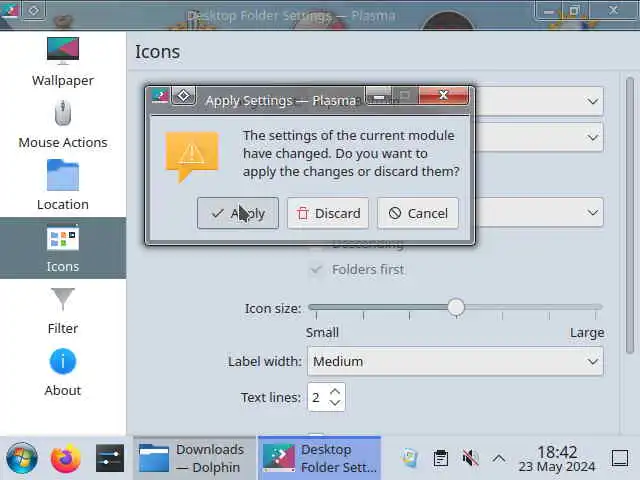The width and height of the screenshot is (640, 480).
Task: Toggle the Folders first checkbox
Action: tap(316, 269)
